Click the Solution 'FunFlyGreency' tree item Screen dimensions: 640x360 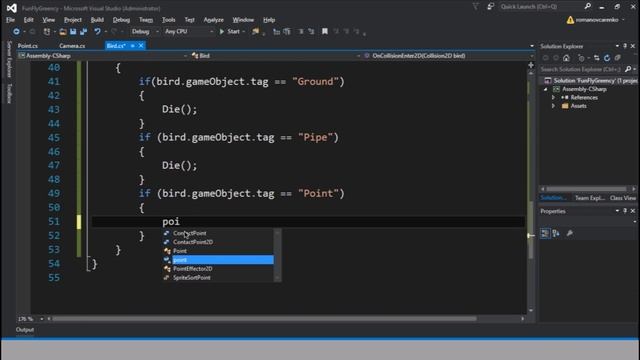pyautogui.click(x=591, y=80)
